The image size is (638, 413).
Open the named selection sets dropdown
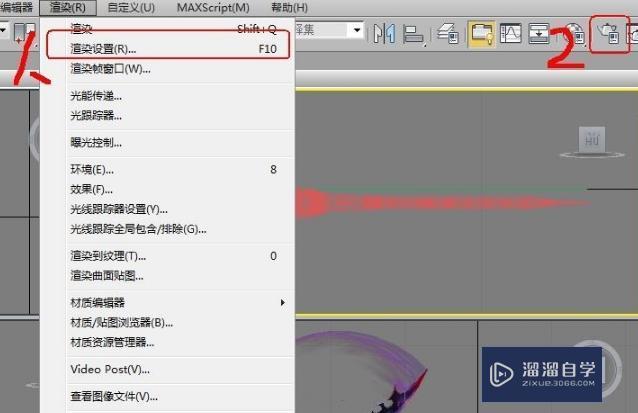click(357, 30)
